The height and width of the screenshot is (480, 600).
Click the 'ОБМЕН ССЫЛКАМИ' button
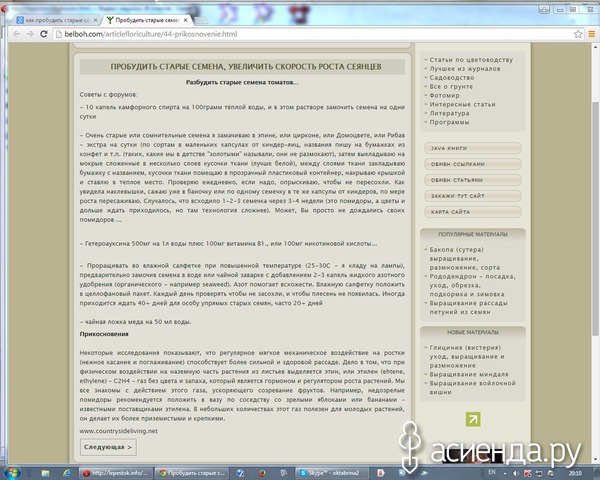(473, 164)
